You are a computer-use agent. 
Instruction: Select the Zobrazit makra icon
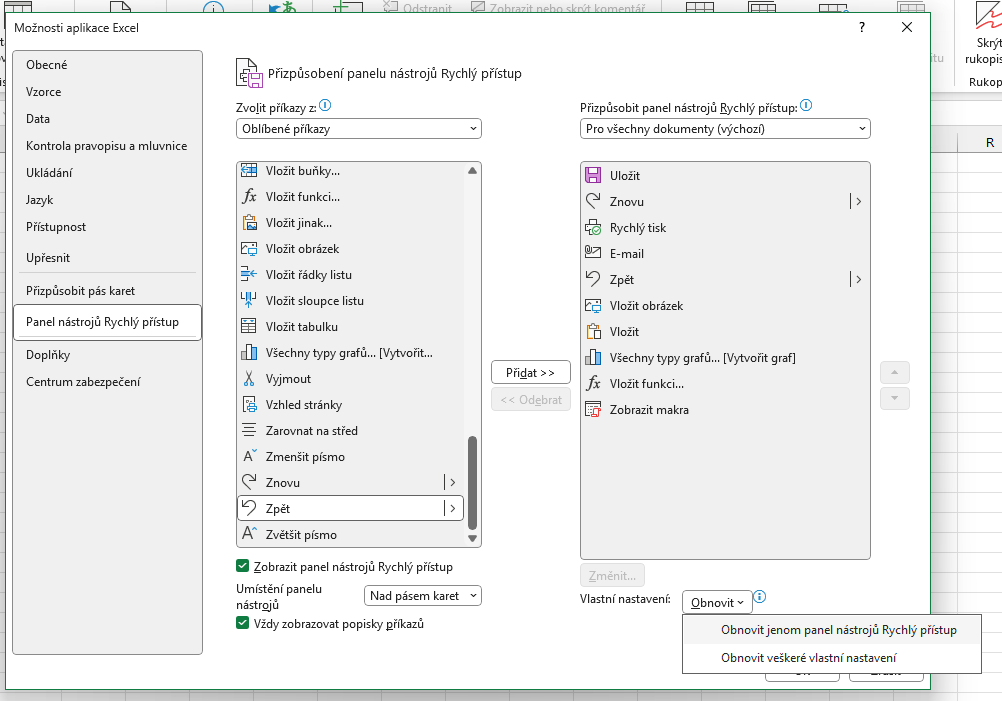[x=593, y=410]
